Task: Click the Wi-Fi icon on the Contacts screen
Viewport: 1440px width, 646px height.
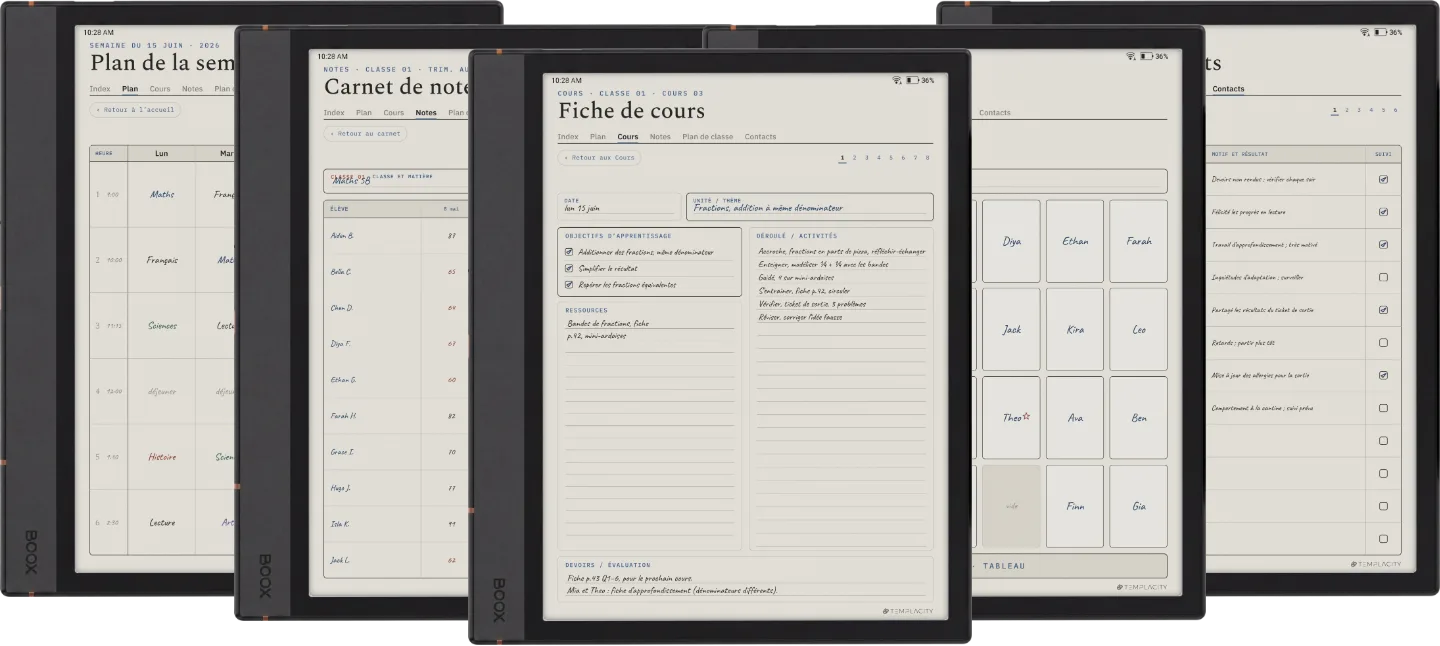Action: (x=1365, y=32)
